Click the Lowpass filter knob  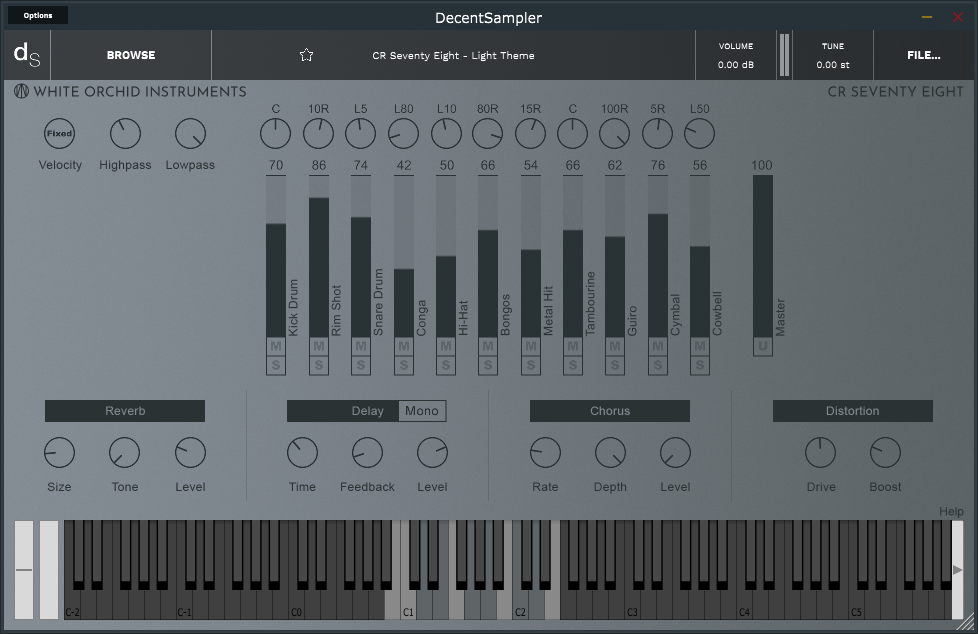[x=190, y=134]
